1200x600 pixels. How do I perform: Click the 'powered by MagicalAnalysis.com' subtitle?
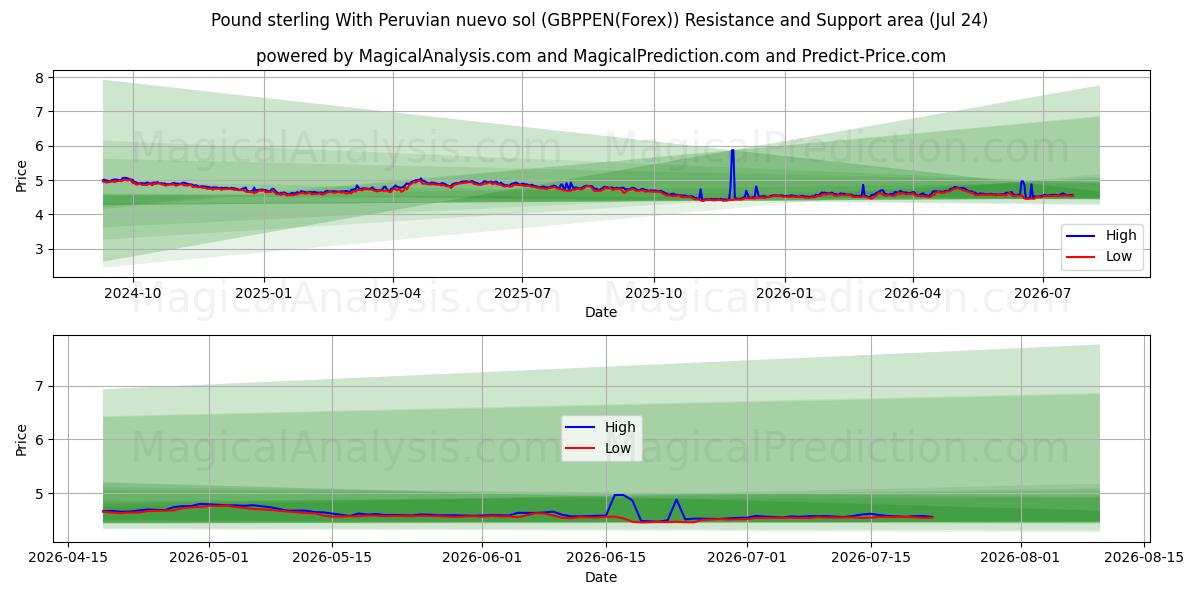click(x=600, y=56)
